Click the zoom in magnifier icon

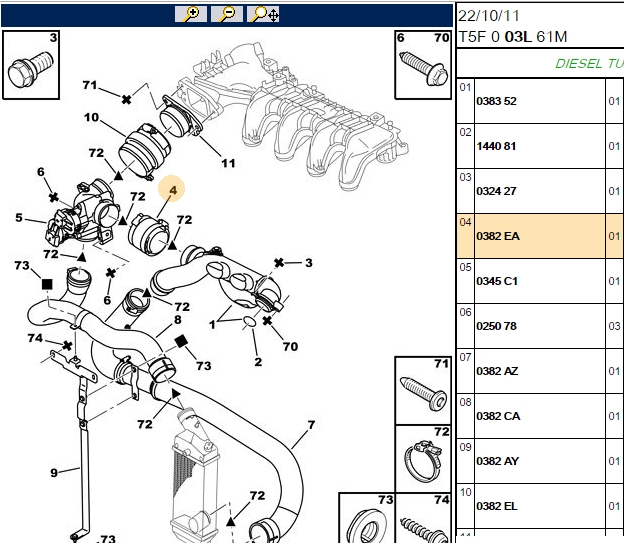click(191, 14)
